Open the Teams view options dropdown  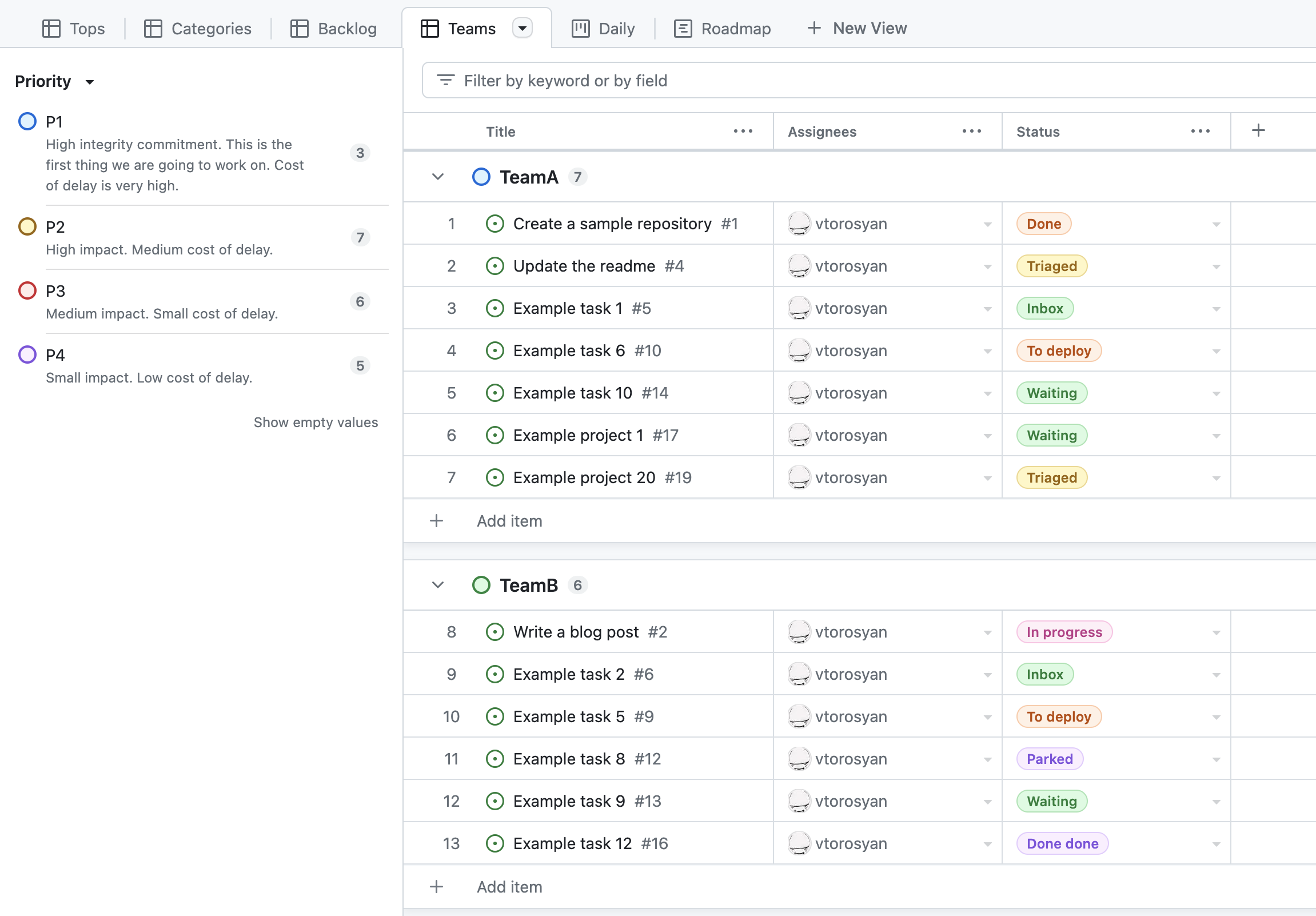click(x=522, y=27)
